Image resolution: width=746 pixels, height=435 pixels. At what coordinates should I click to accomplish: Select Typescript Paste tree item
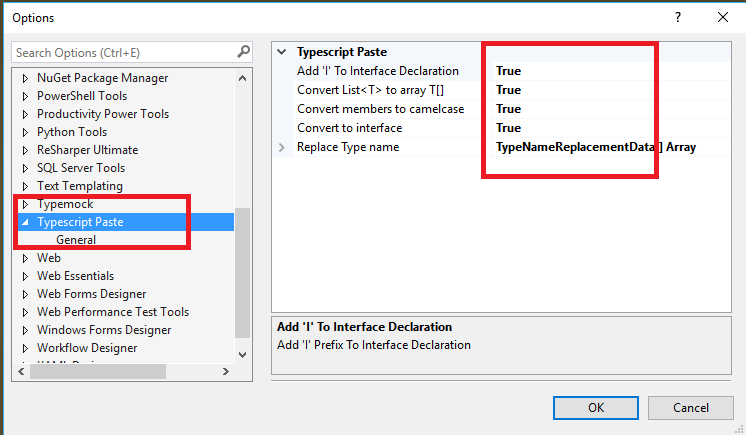[x=80, y=222]
